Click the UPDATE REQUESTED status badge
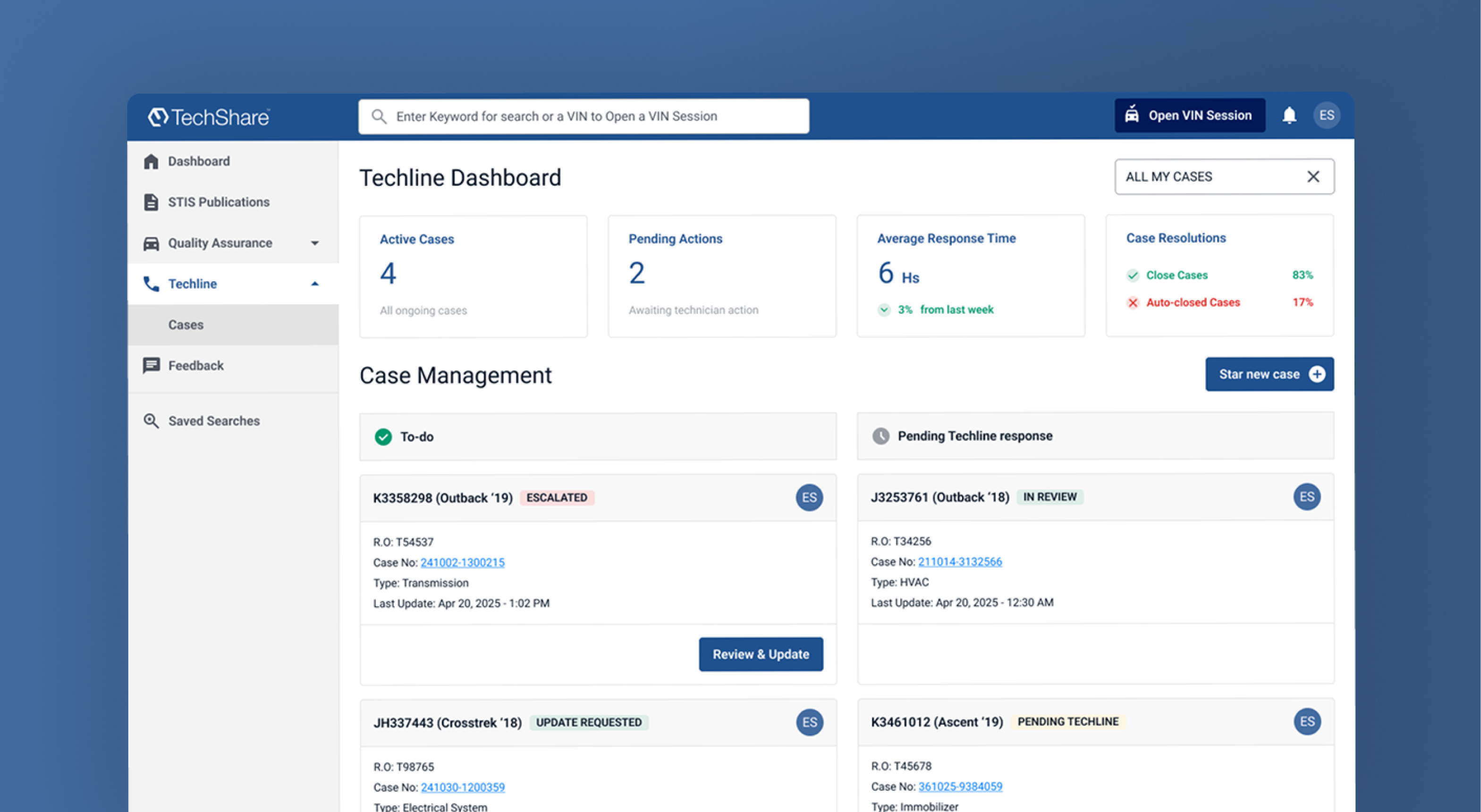This screenshot has width=1481, height=812. click(589, 723)
